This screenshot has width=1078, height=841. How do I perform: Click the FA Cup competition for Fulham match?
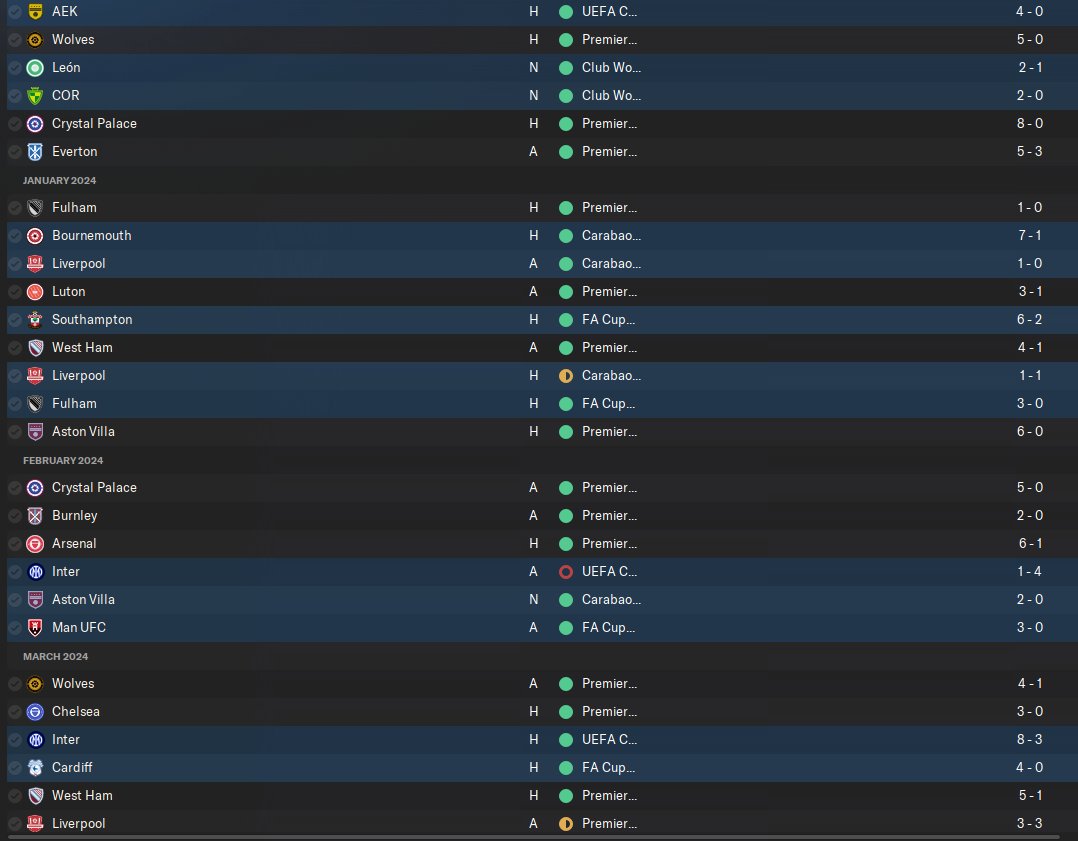click(608, 404)
